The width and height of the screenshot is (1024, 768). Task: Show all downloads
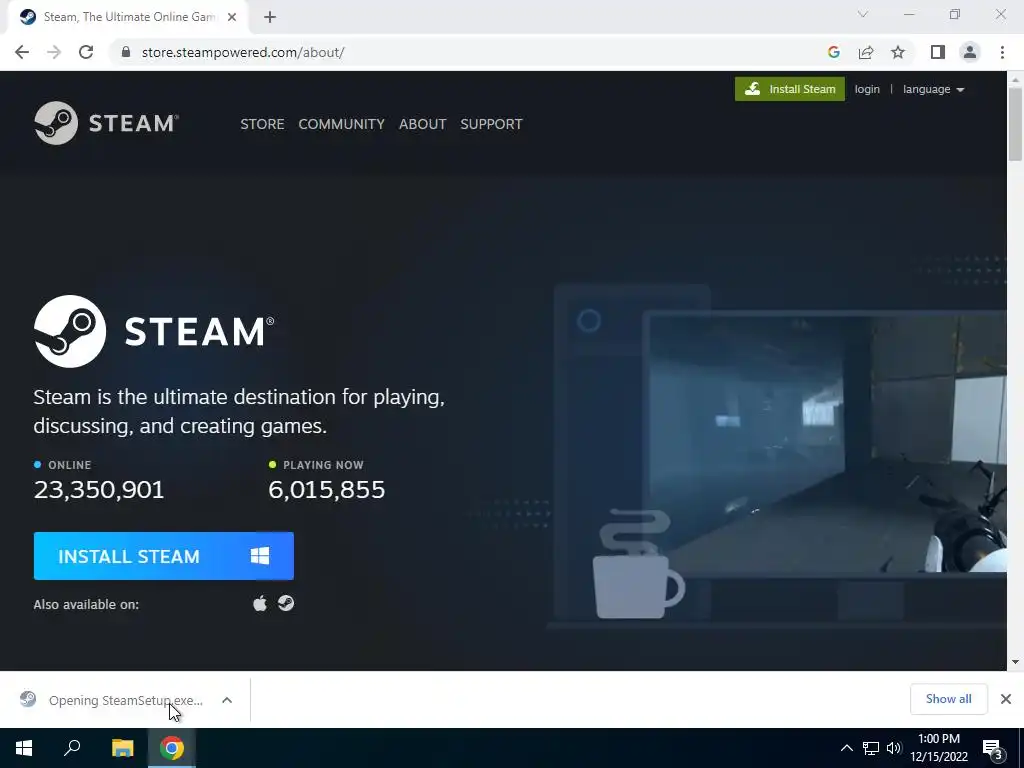(x=948, y=699)
